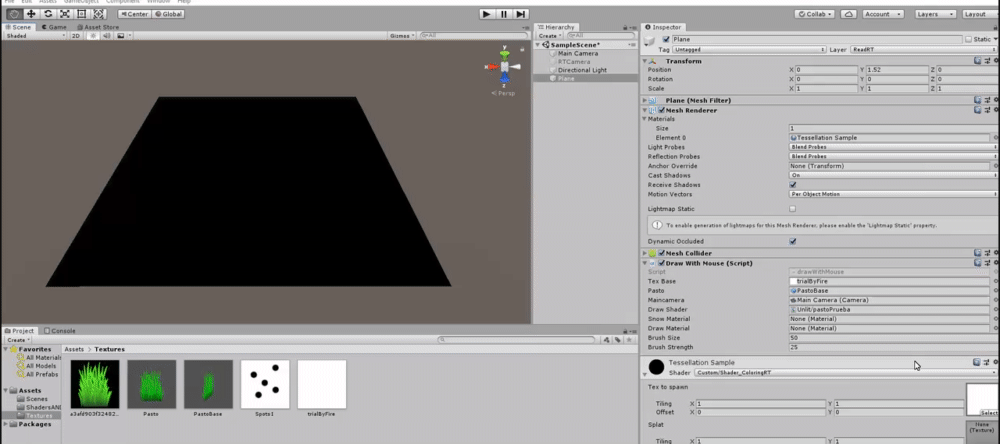
Task: Open the Tag dropdown showing Untagged
Action: [x=749, y=49]
